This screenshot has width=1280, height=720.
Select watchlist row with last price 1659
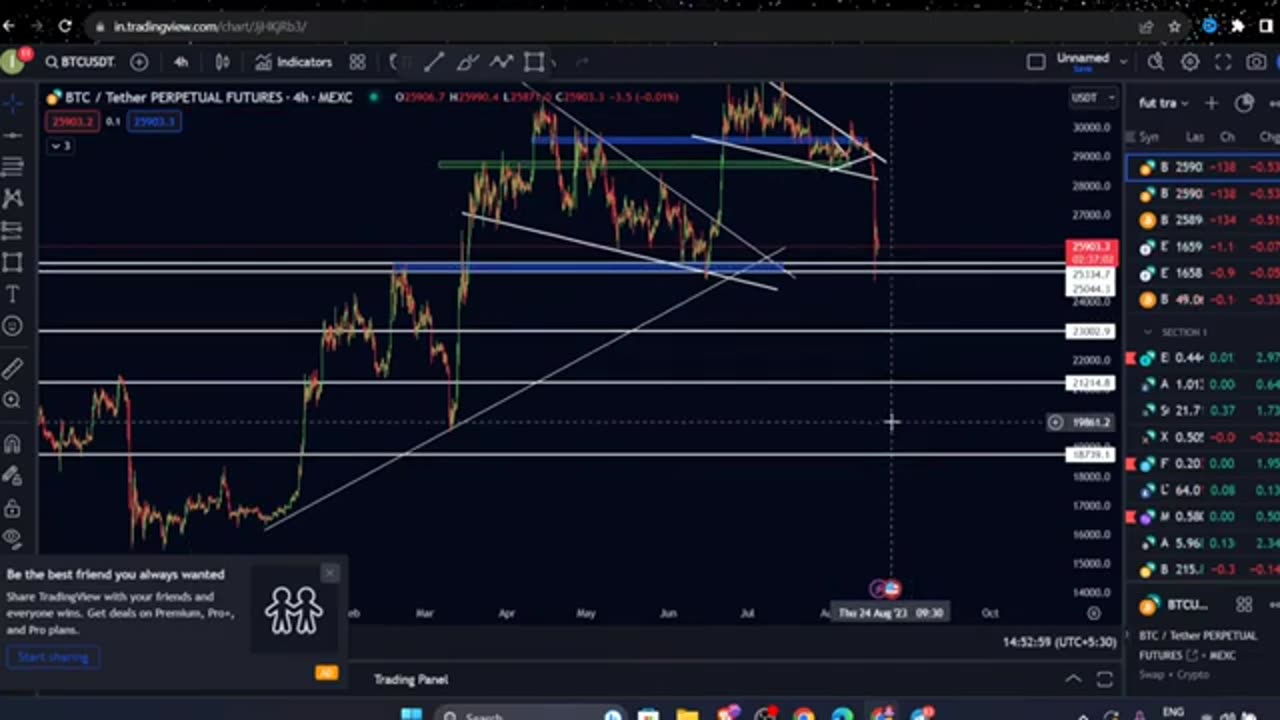[x=1203, y=246]
